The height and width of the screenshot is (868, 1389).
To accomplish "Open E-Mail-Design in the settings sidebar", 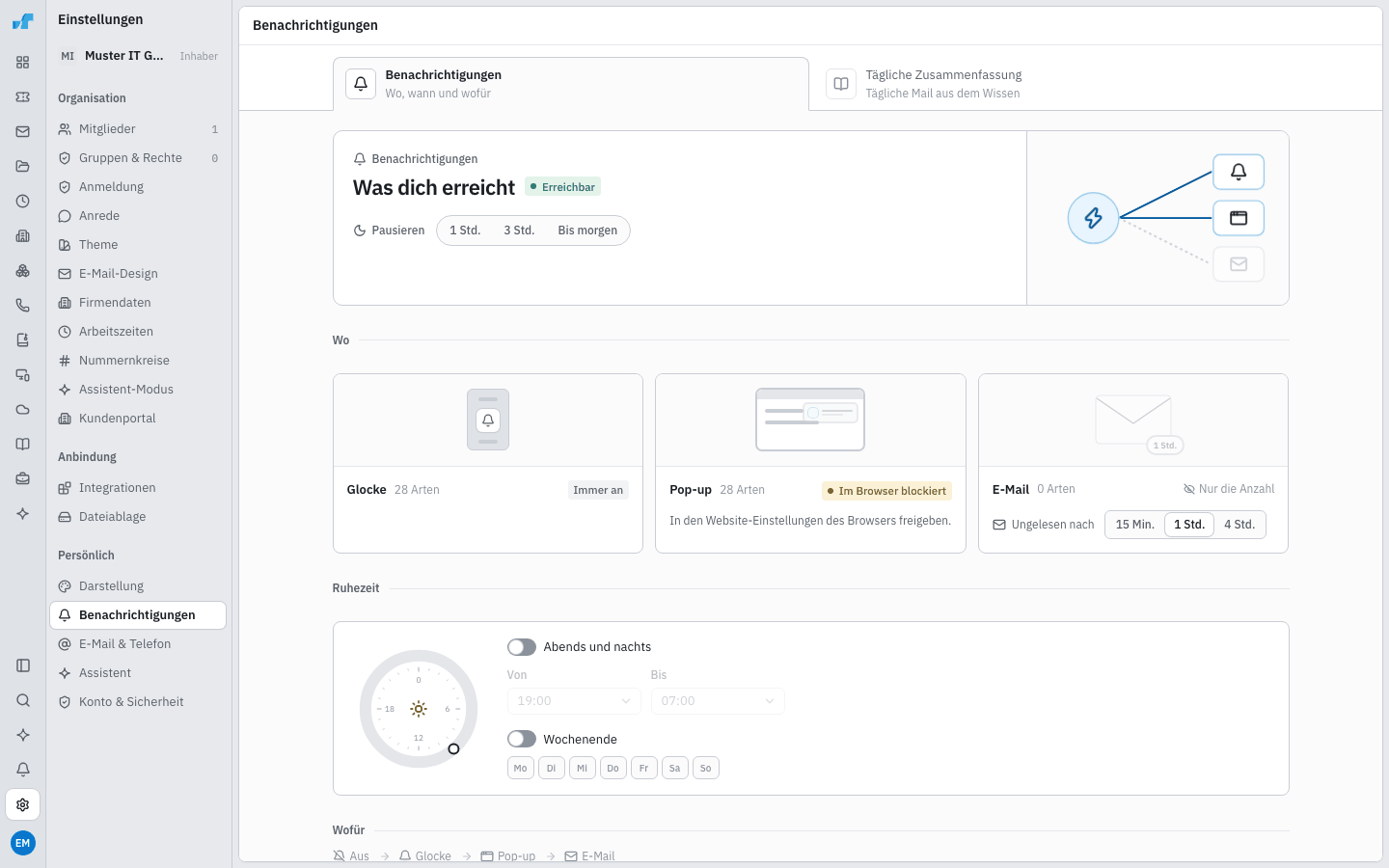I will tap(138, 274).
